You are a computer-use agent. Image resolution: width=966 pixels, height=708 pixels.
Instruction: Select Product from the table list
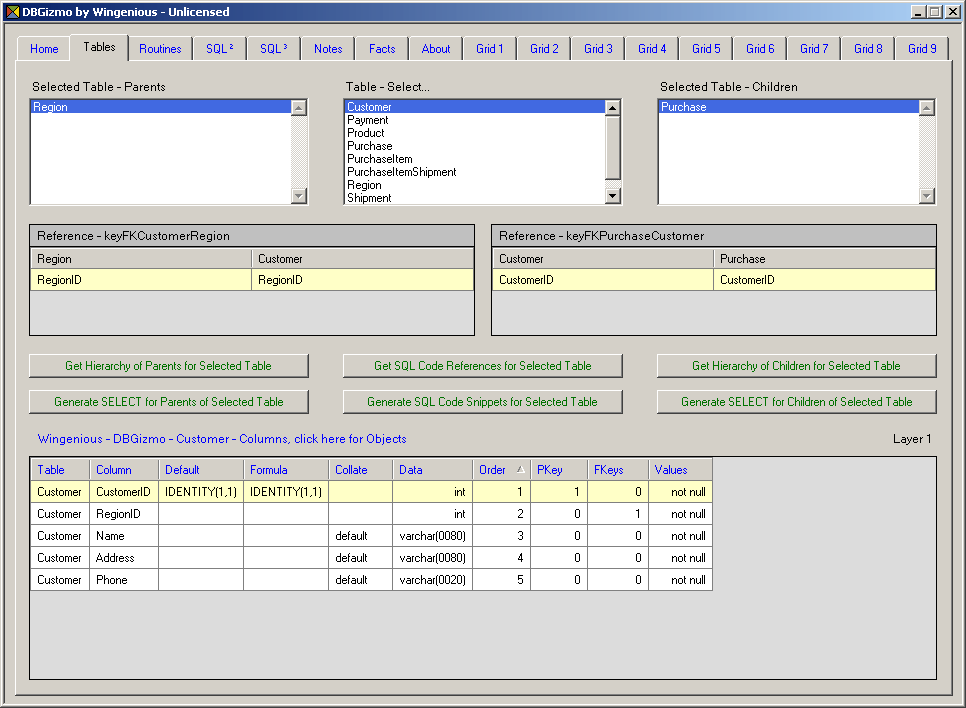[x=366, y=133]
